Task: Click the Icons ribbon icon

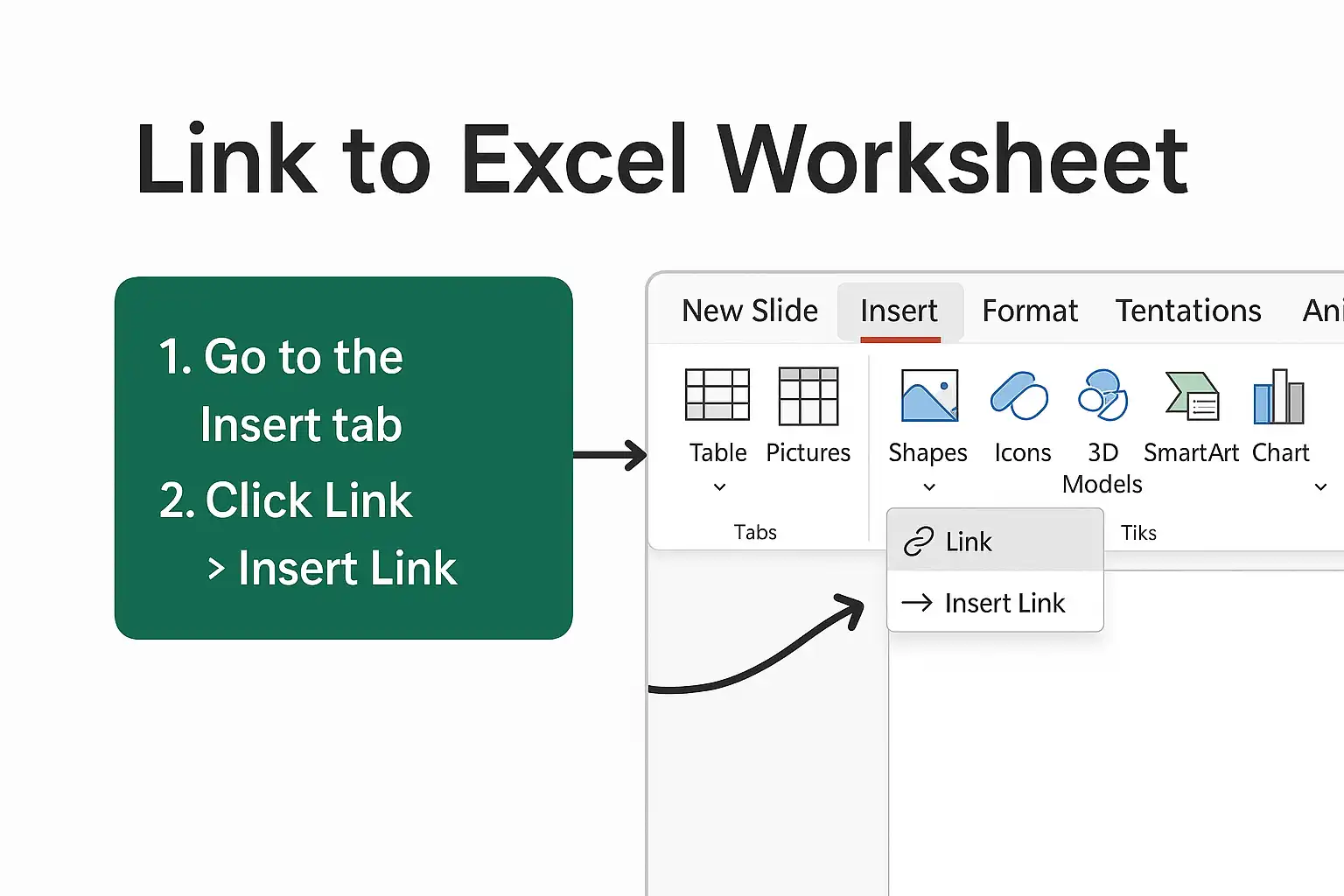Action: click(x=1019, y=395)
